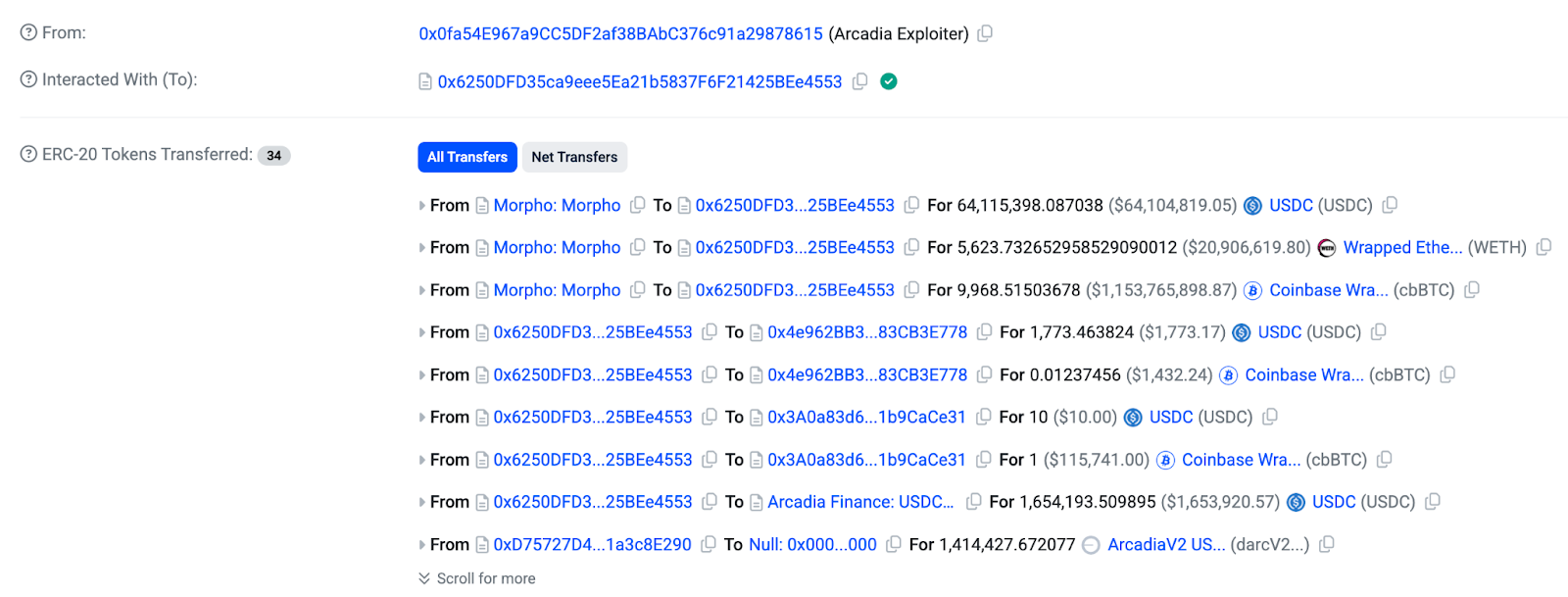Screen dimensions: 1568x597
Task: Open Wrapped Ethe... token link
Action: coord(1402,247)
